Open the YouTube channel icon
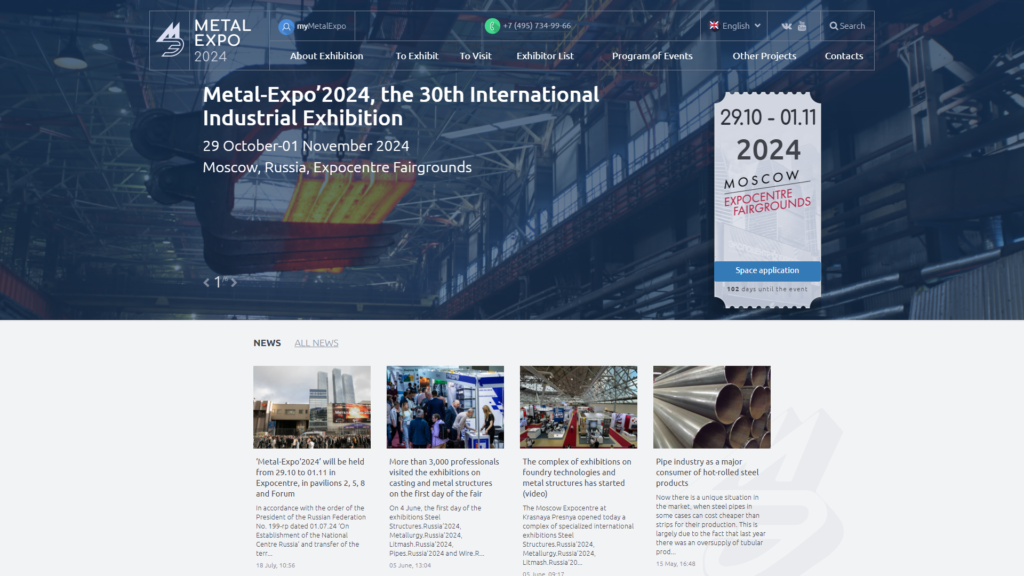1024x576 pixels. point(802,26)
